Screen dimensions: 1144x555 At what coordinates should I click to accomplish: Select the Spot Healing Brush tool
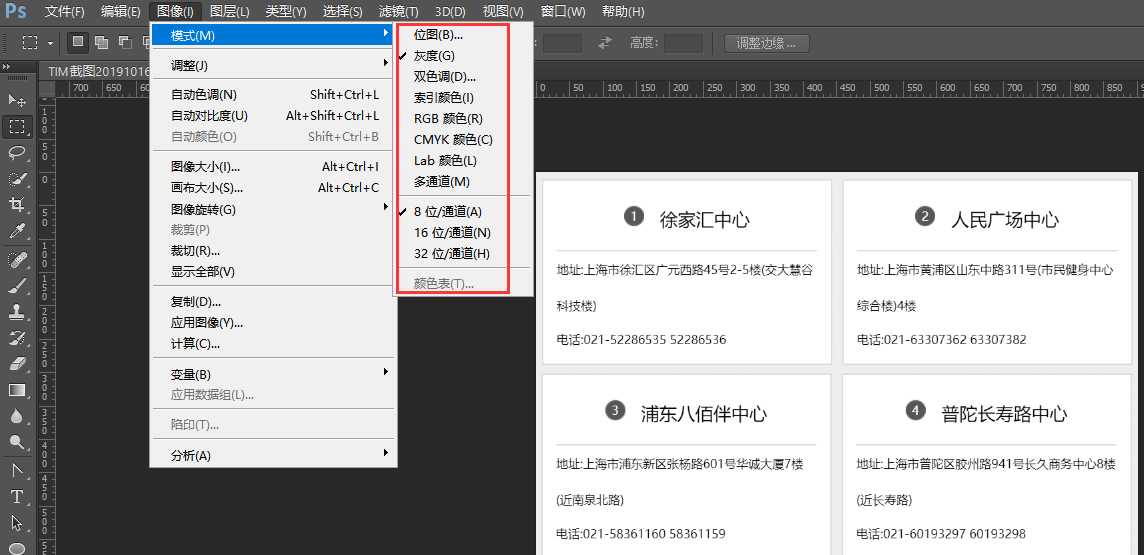[16, 259]
